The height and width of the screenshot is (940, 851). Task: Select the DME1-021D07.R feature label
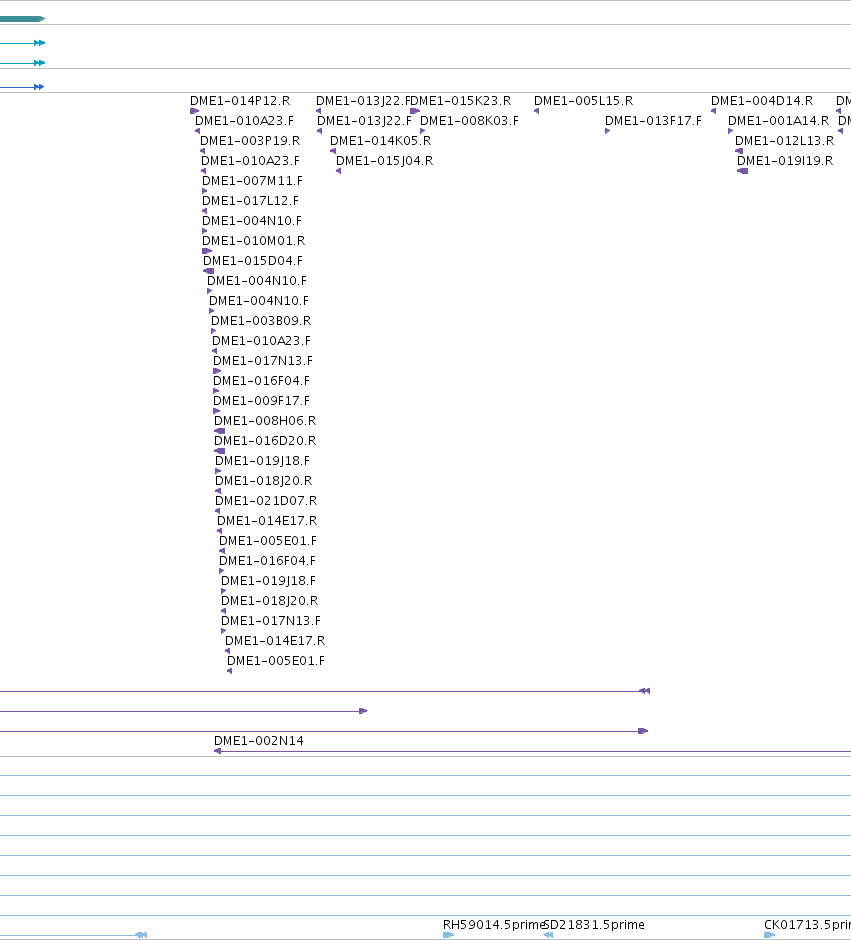(x=266, y=501)
